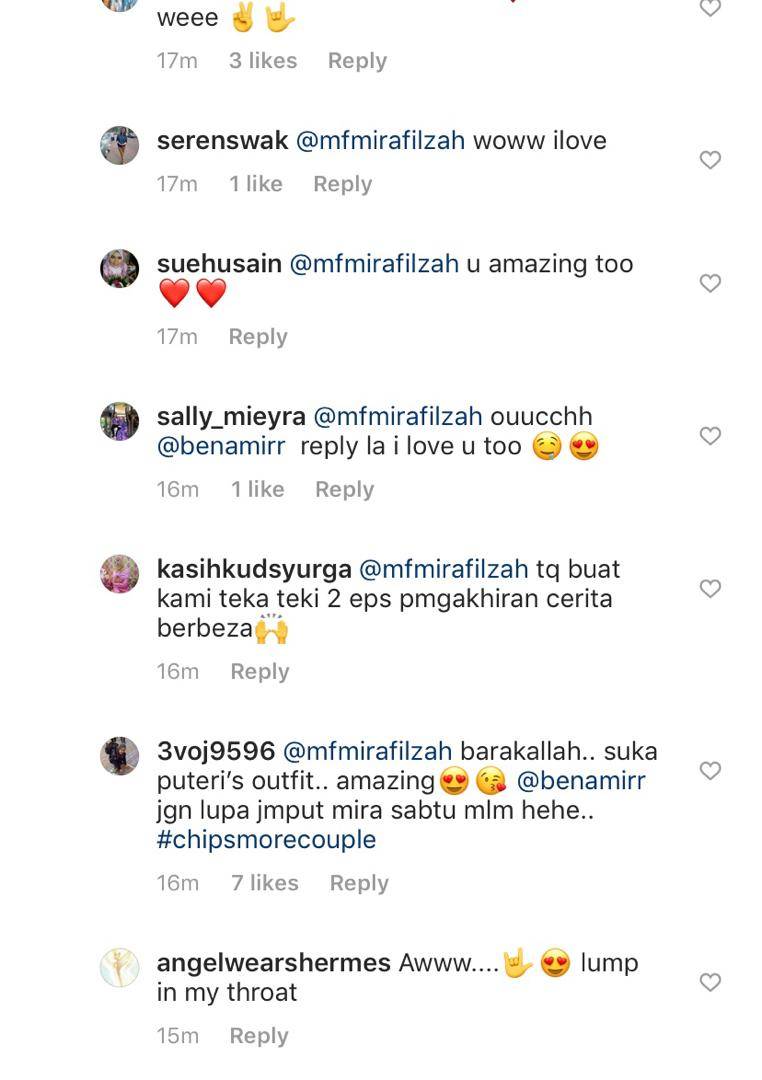
Task: Tap heart next to angelwearshermes comment
Action: [x=710, y=982]
